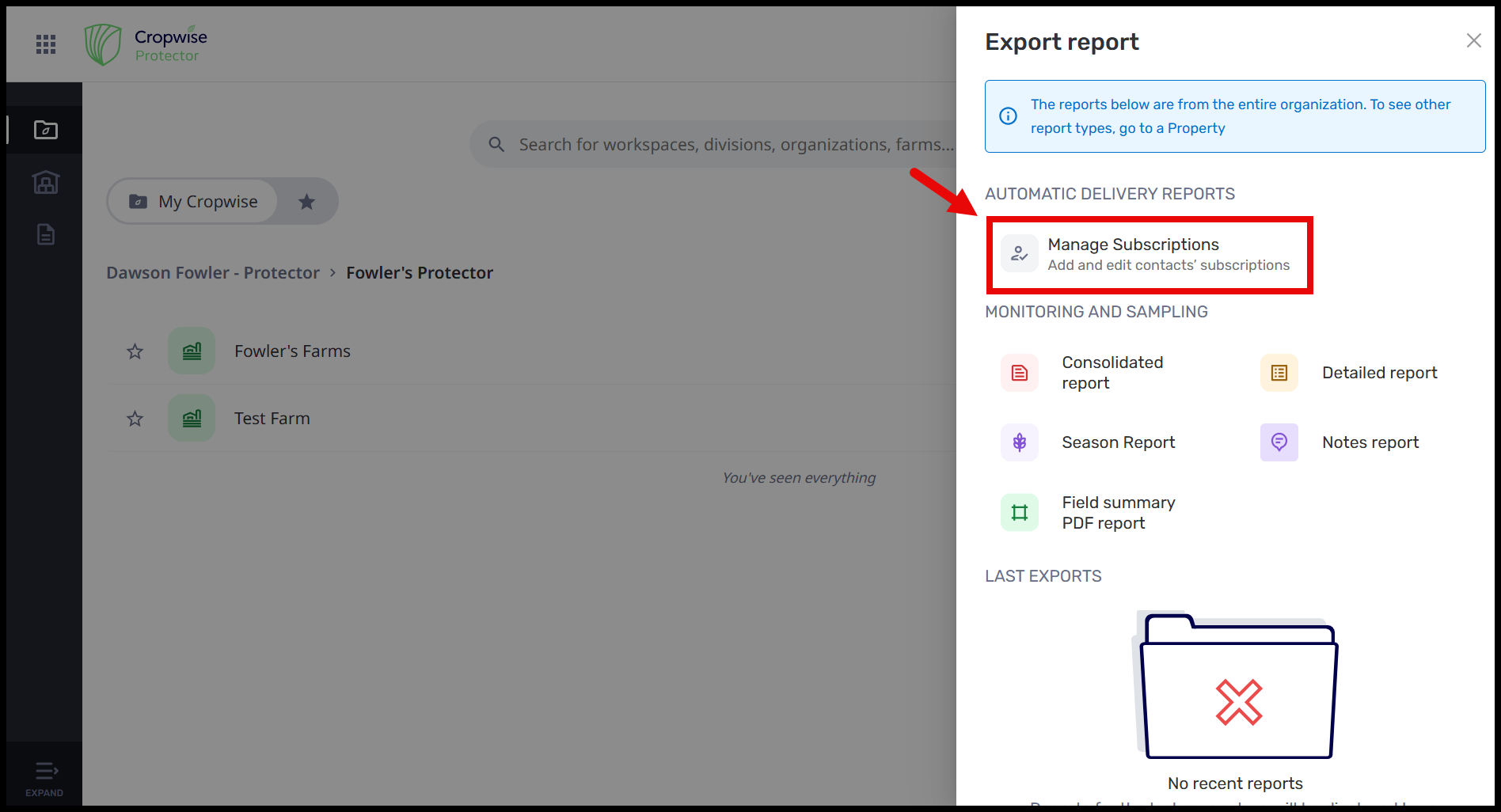Open the Test Farm property row
This screenshot has height=812, width=1501.
(x=272, y=419)
